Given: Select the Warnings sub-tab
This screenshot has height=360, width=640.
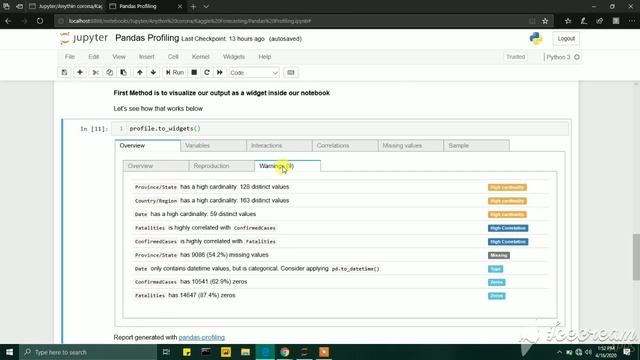Looking at the screenshot, I should (287, 166).
